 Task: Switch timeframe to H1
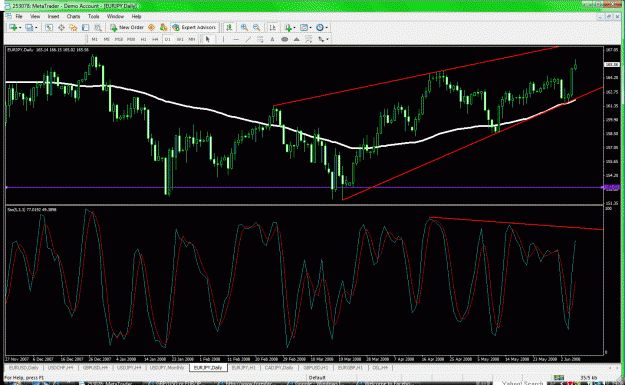(143, 39)
